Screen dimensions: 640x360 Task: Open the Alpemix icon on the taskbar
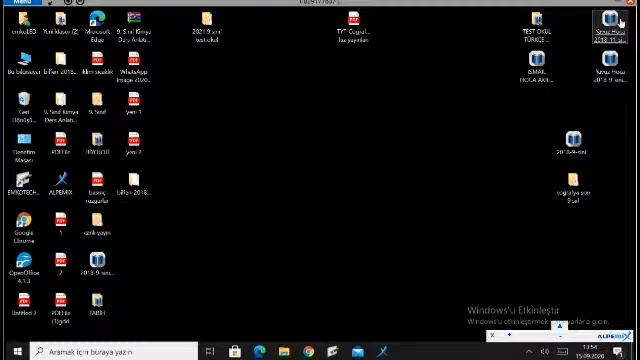click(x=382, y=351)
